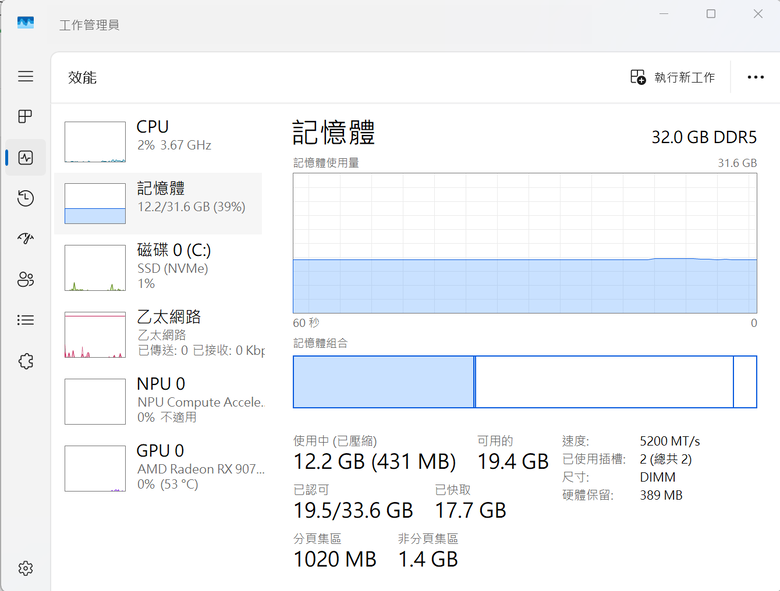Open Services puzzle page icon
Image resolution: width=780 pixels, height=591 pixels.
[x=25, y=361]
